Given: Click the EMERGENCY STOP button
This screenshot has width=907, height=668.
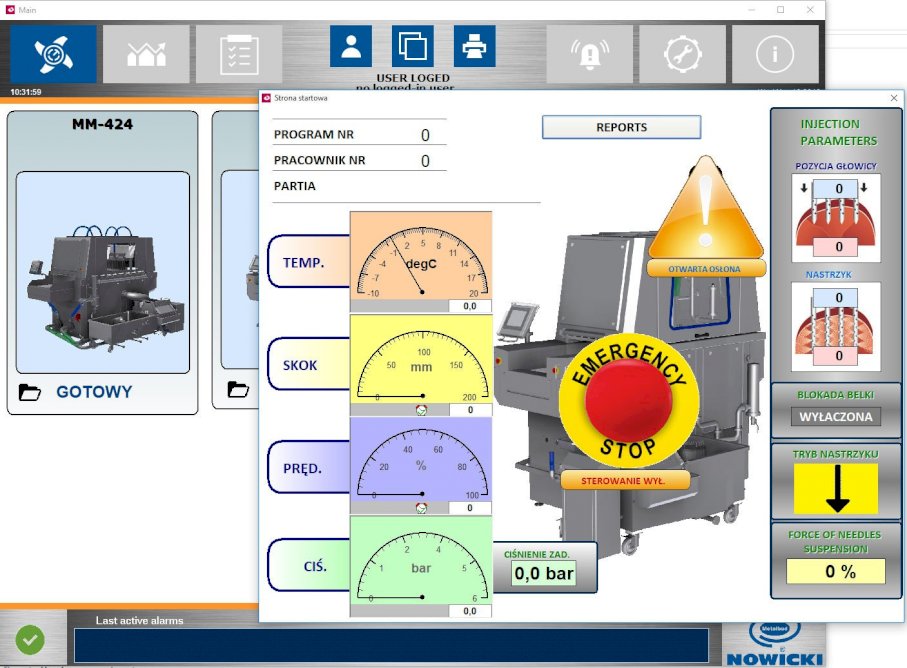Looking at the screenshot, I should [629, 401].
